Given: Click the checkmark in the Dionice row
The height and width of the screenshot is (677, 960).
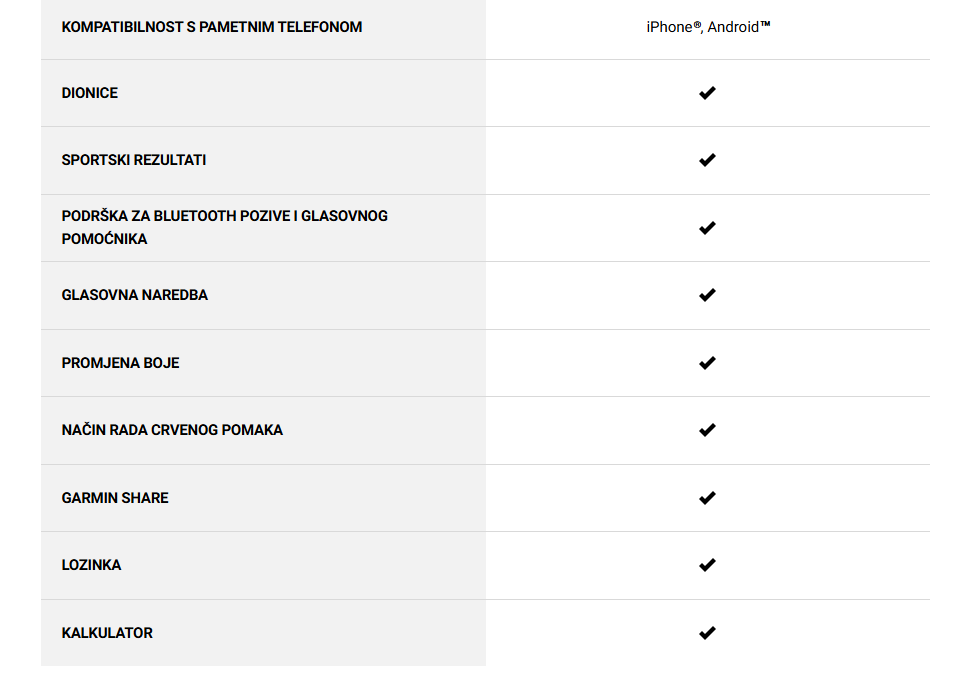Looking at the screenshot, I should (x=707, y=93).
